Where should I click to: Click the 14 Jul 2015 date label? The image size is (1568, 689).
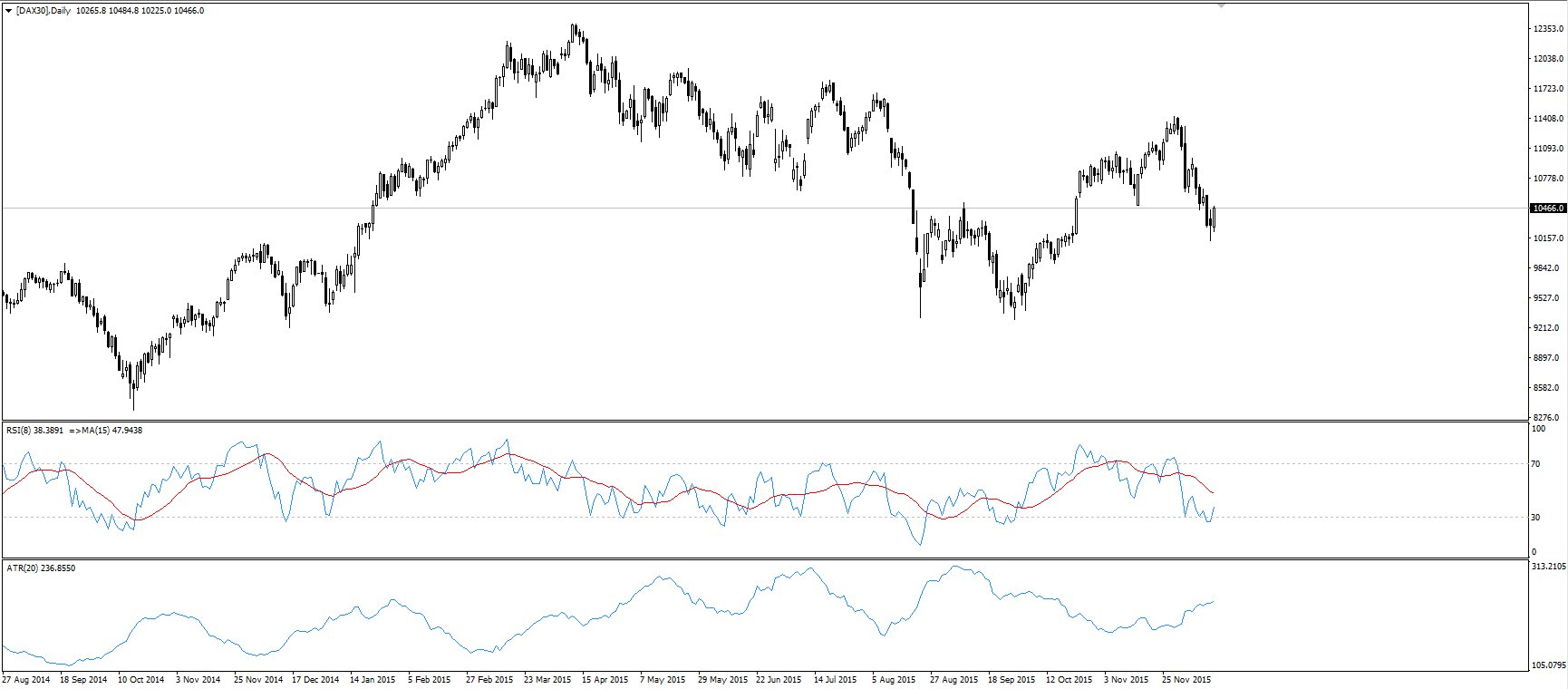point(837,679)
